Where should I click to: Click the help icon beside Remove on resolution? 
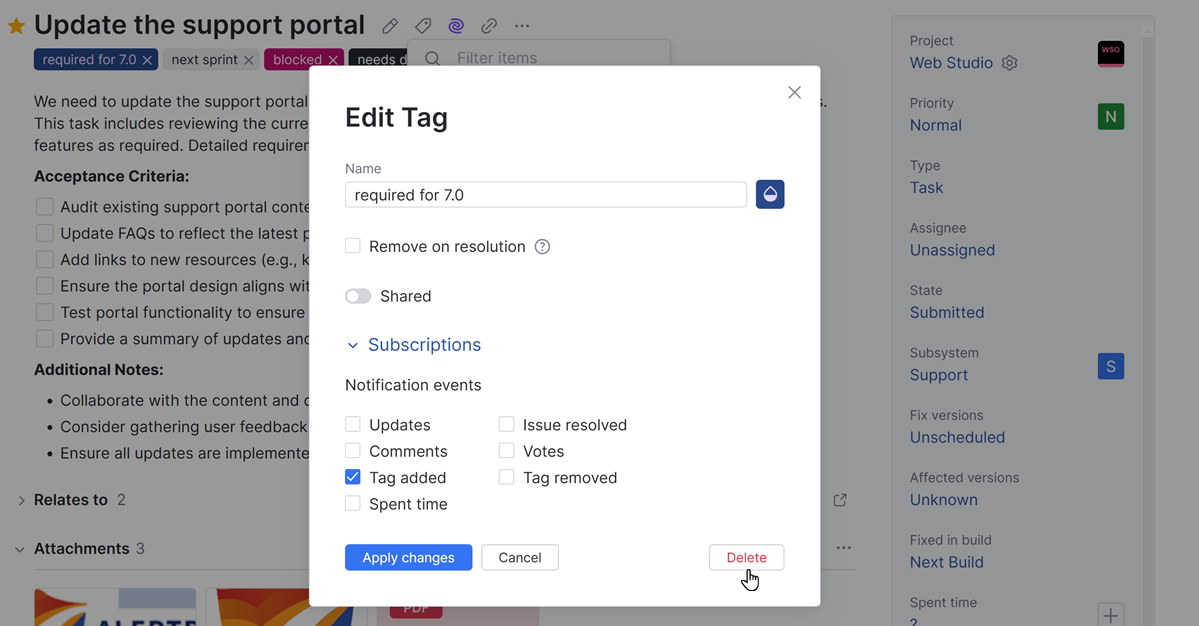click(542, 246)
